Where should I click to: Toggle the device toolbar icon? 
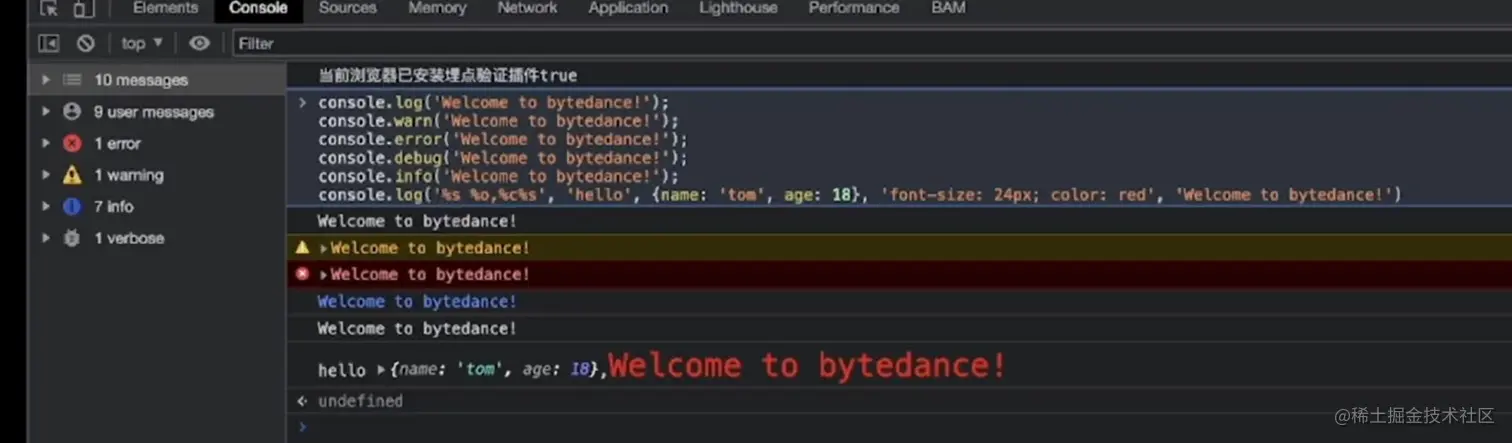click(x=83, y=8)
